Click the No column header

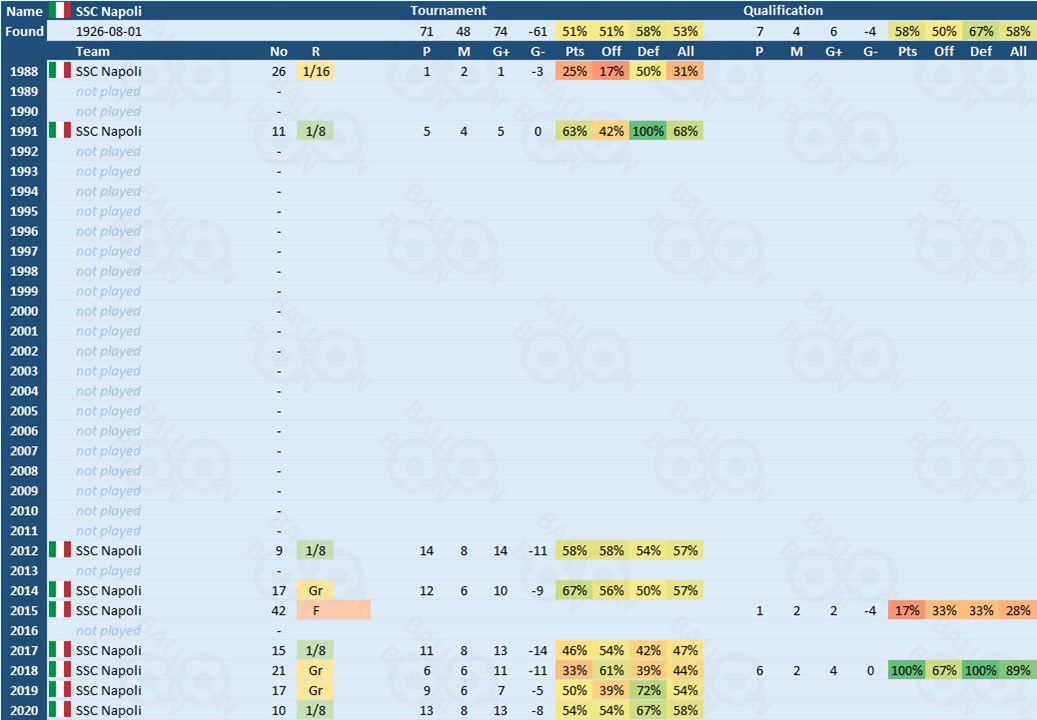[278, 51]
